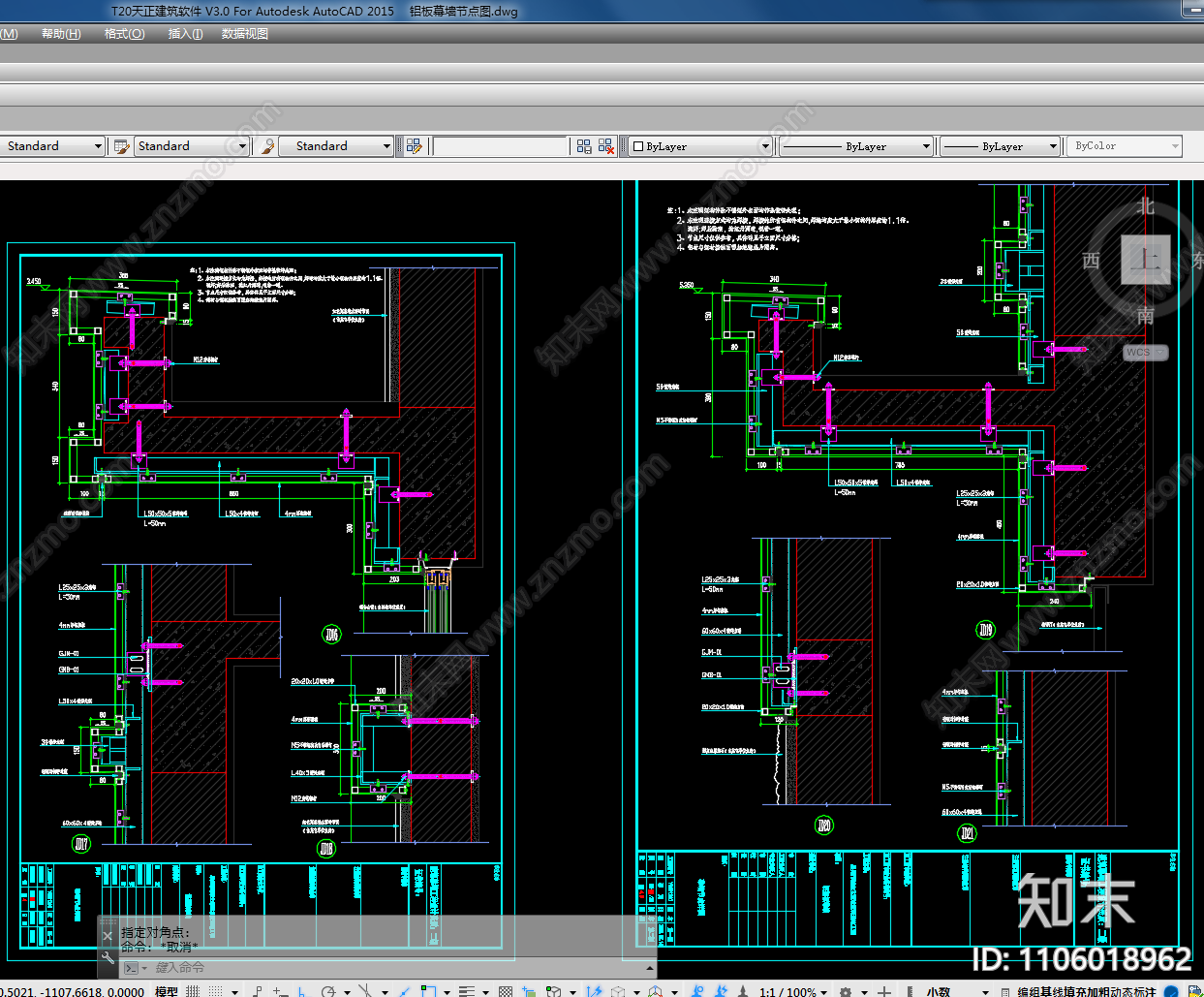Viewport: 1204px width, 997px height.
Task: Click the block editor icon beside the name field
Action: 415,146
